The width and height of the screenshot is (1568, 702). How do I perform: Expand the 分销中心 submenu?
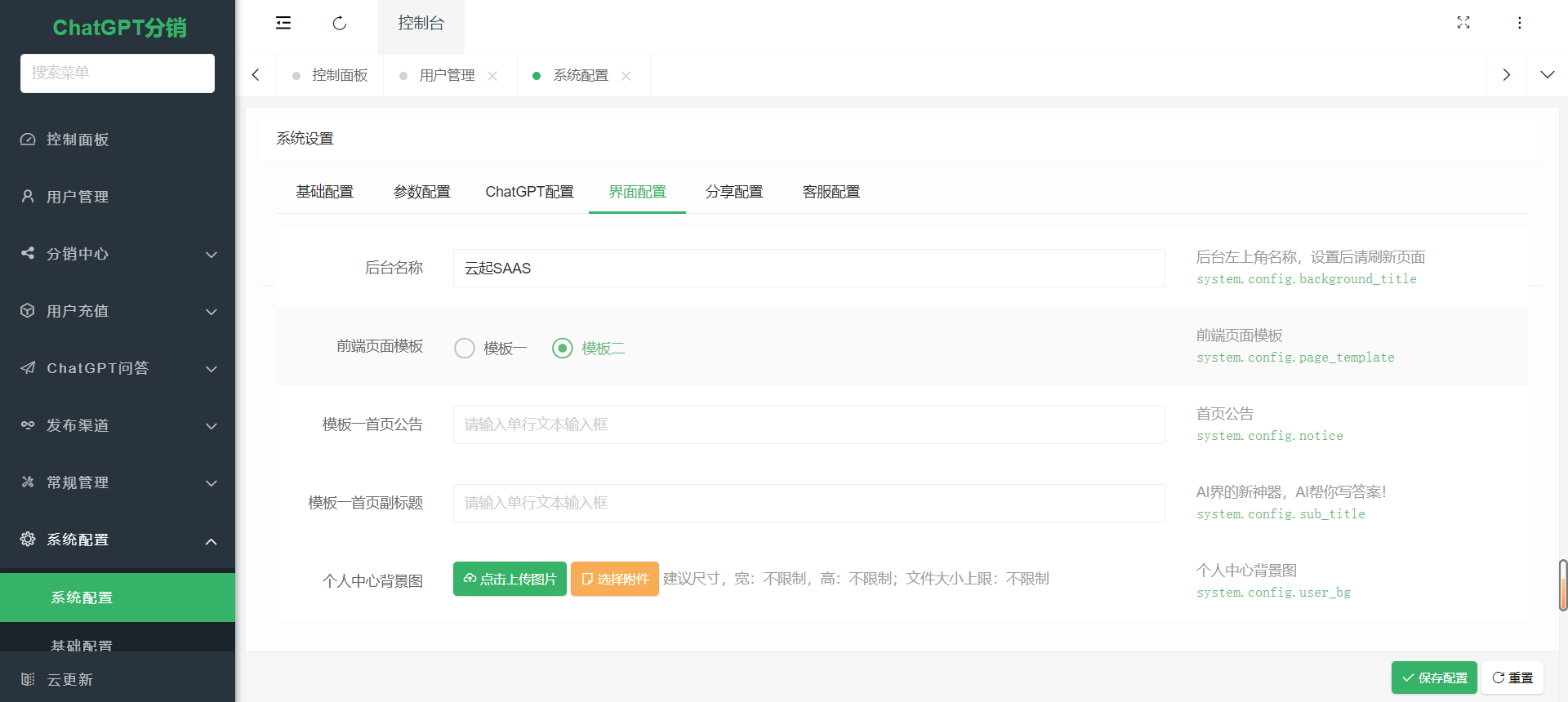(212, 255)
